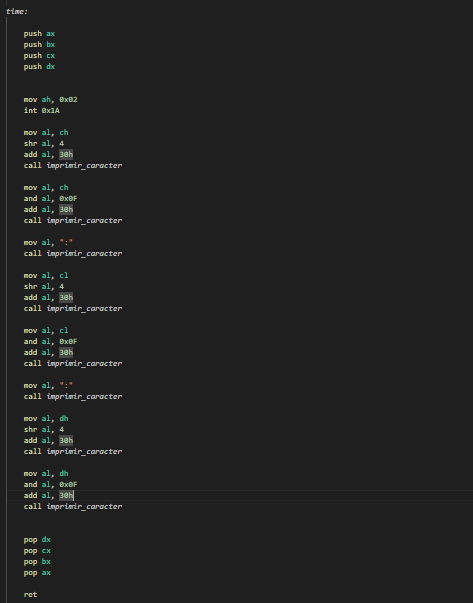Click the first 'mov al, dh' line
The width and height of the screenshot is (473, 603).
[x=46, y=419]
